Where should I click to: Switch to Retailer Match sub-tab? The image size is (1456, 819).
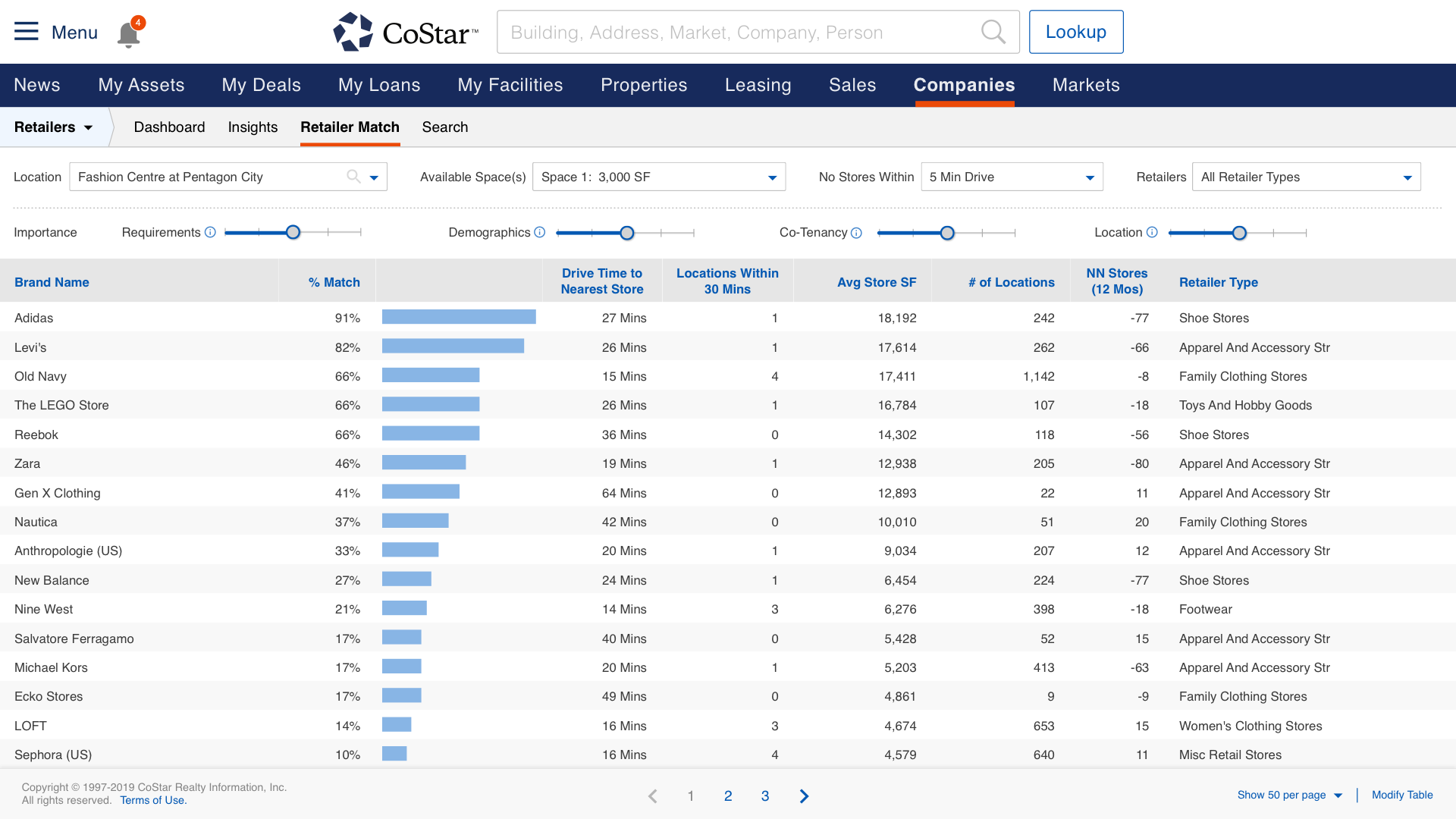point(350,127)
